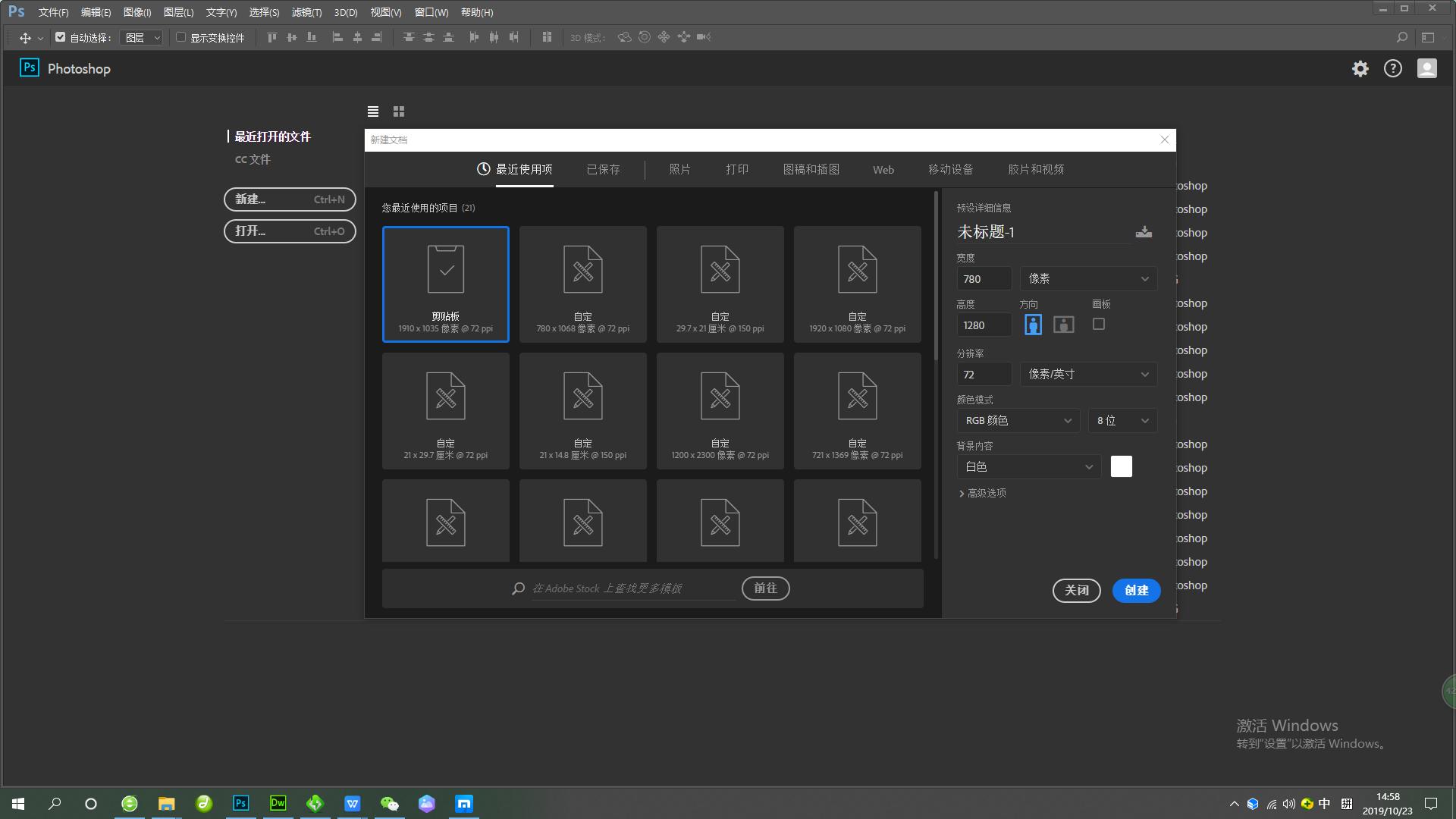Open WeChat from the taskbar
This screenshot has height=819, width=1456.
pos(389,803)
